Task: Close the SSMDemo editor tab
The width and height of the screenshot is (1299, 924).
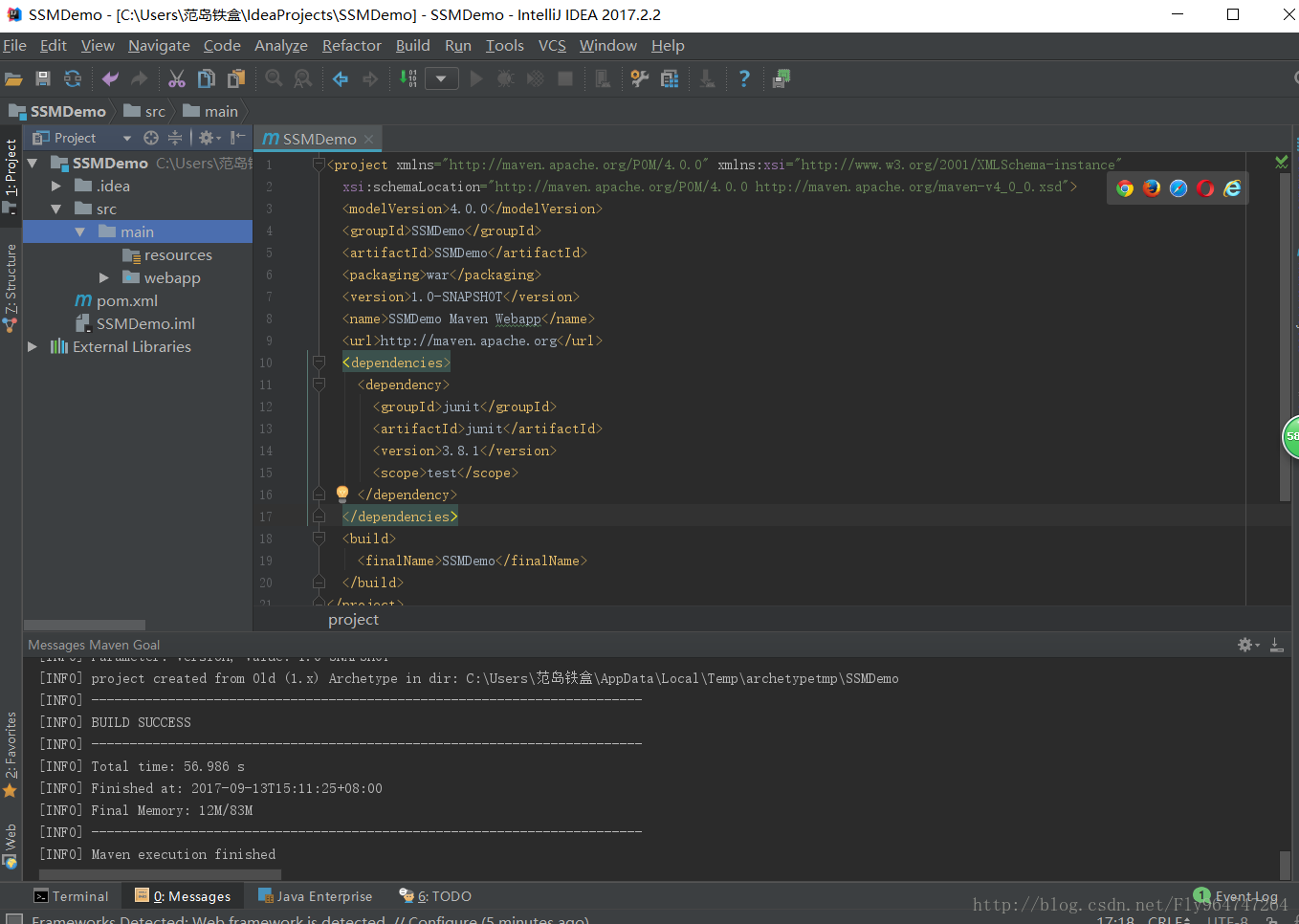Action: pos(368,140)
